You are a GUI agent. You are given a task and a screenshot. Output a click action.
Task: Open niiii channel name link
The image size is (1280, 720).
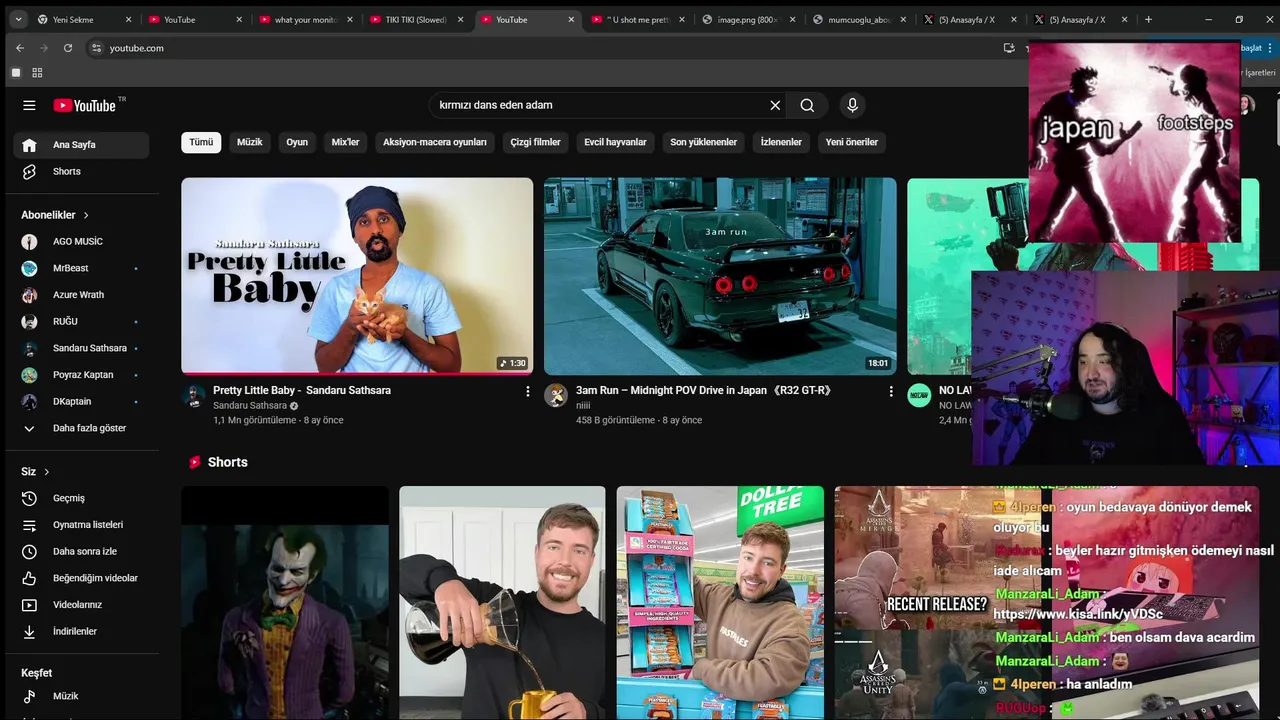(x=583, y=406)
